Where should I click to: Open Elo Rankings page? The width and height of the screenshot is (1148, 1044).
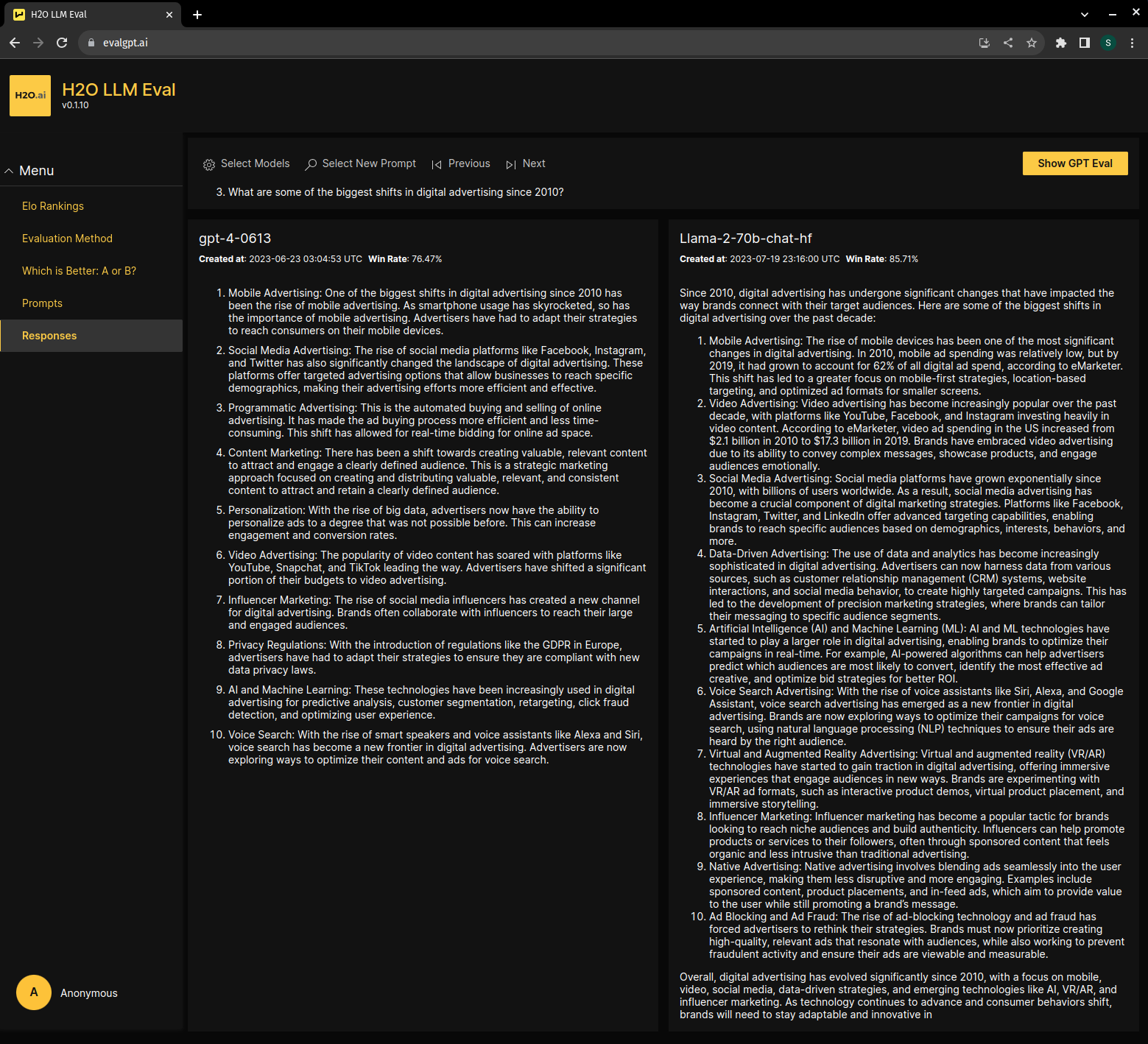point(53,206)
